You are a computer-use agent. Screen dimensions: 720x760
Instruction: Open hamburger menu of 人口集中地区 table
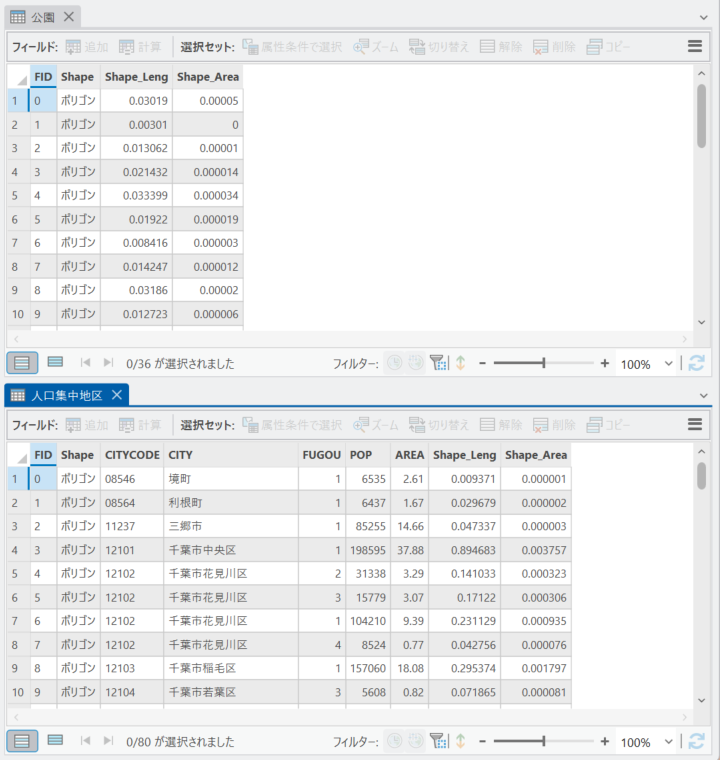pos(695,424)
